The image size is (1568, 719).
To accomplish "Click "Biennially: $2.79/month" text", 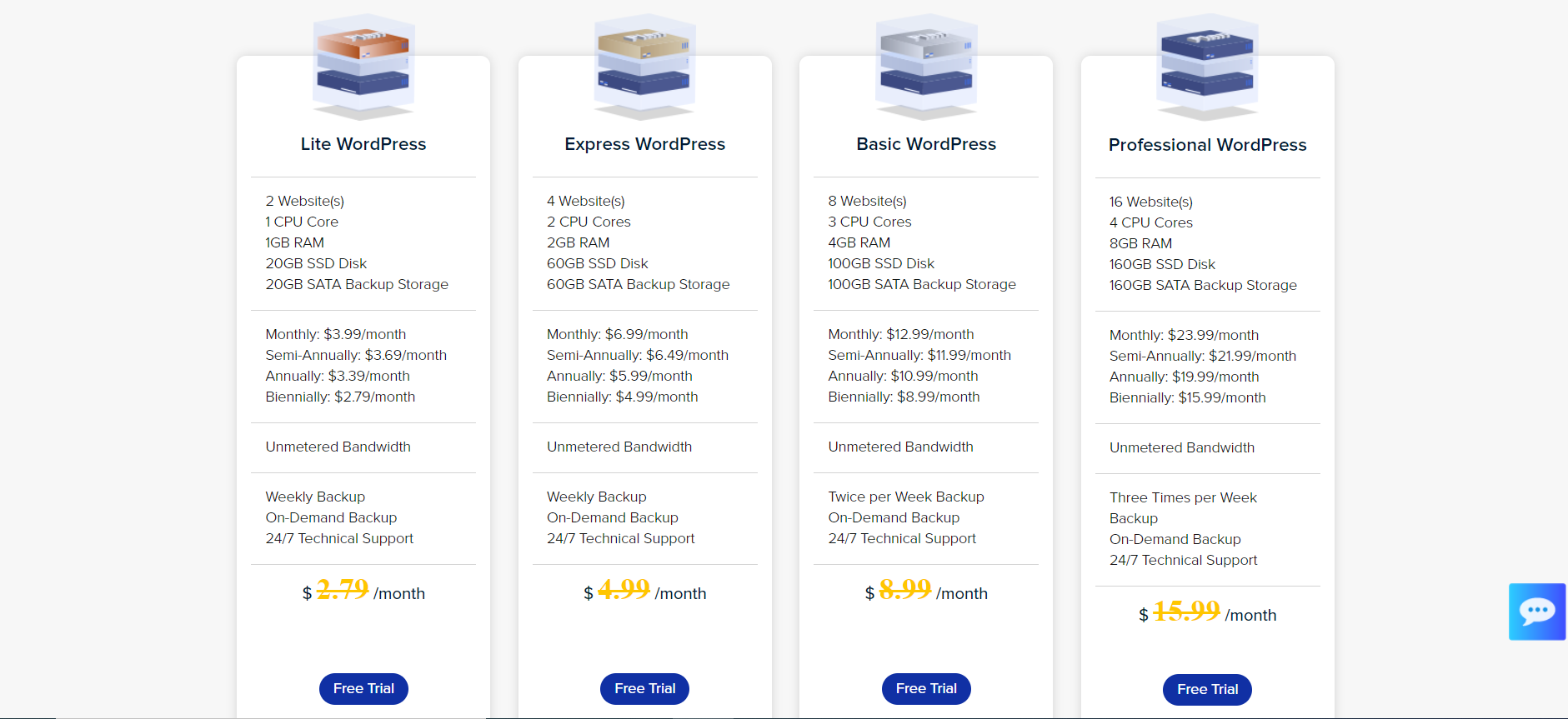I will tap(340, 397).
